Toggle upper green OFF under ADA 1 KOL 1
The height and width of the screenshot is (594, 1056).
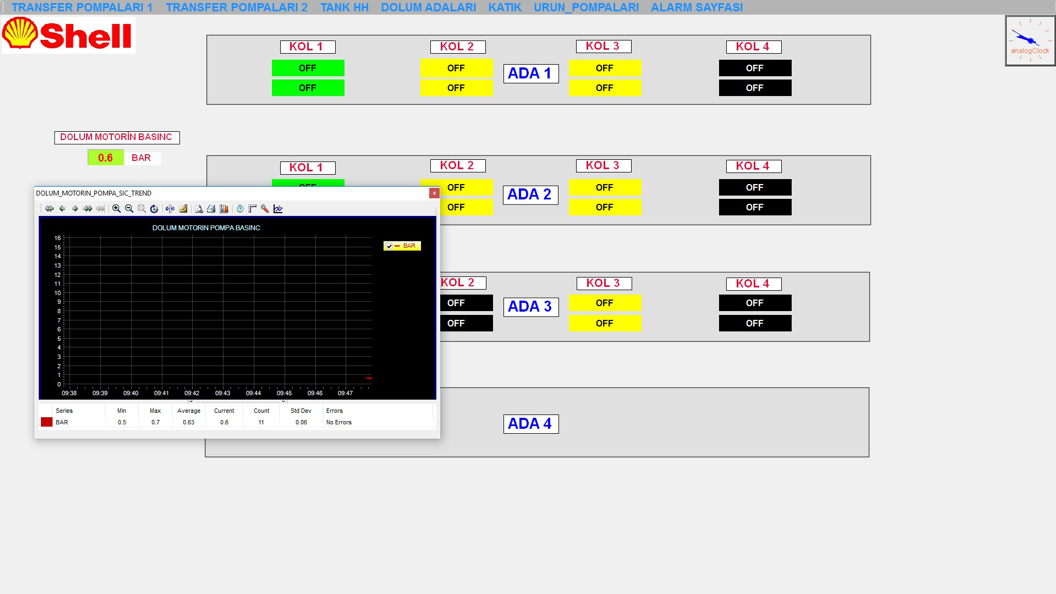tap(308, 68)
